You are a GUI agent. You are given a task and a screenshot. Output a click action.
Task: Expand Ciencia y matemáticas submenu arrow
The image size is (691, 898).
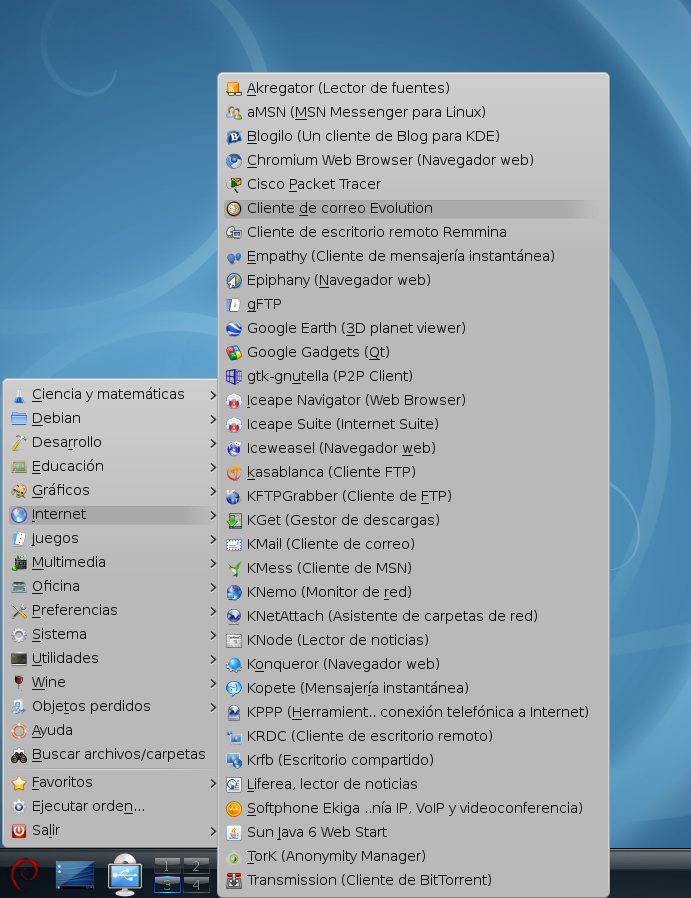(x=212, y=395)
